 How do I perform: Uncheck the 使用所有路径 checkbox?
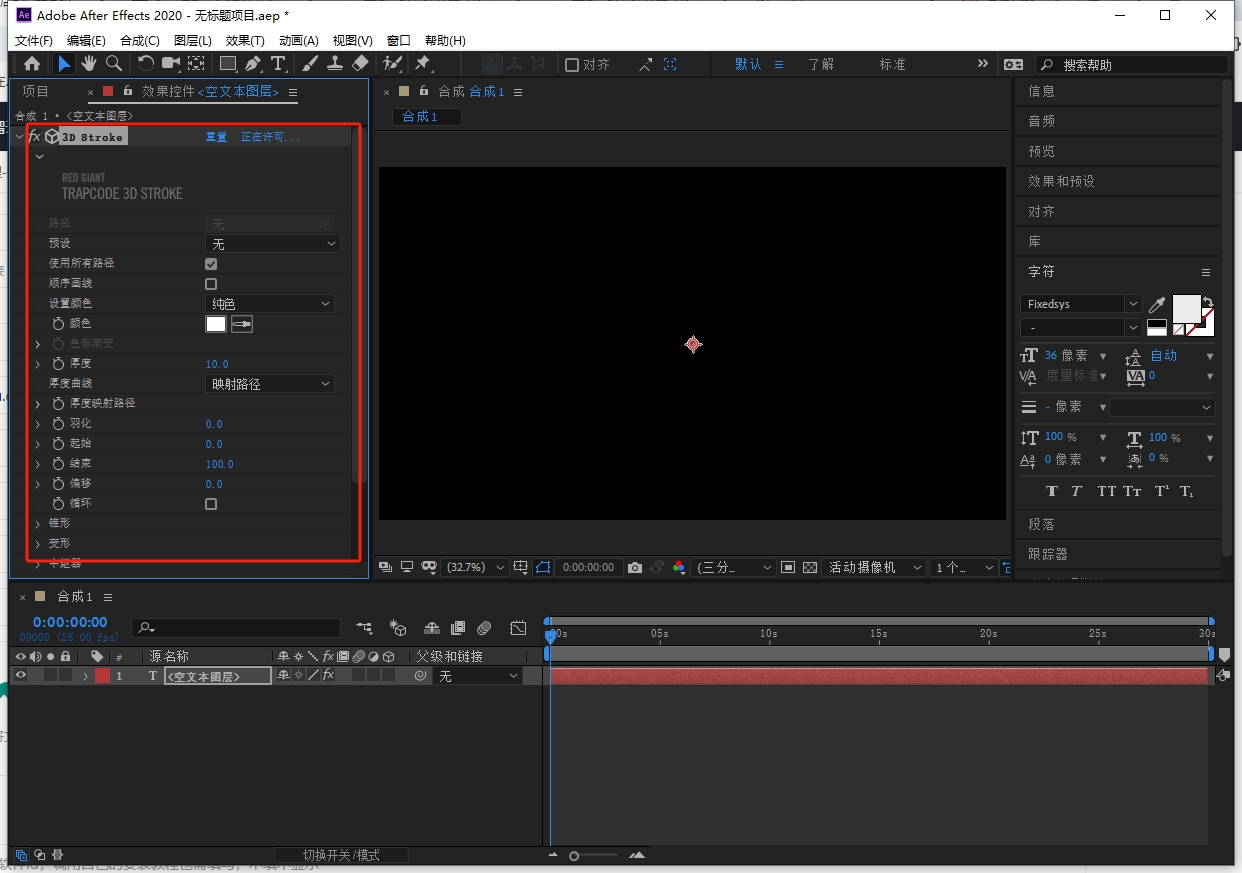(x=211, y=264)
